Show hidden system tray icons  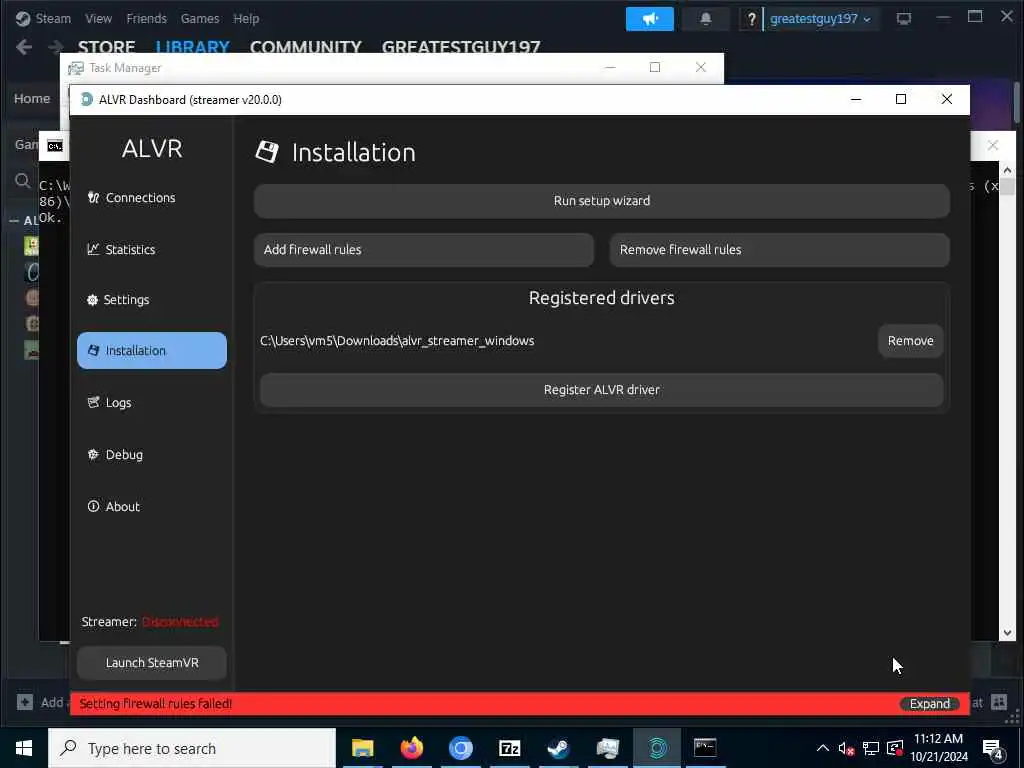tap(823, 748)
